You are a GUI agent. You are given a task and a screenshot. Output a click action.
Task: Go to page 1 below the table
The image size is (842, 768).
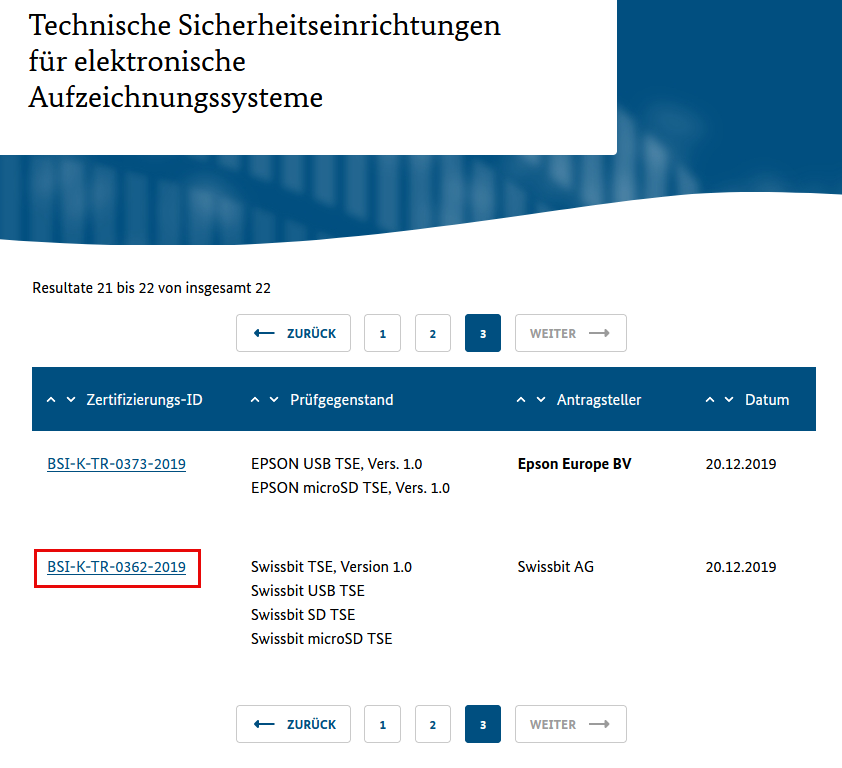pos(383,724)
